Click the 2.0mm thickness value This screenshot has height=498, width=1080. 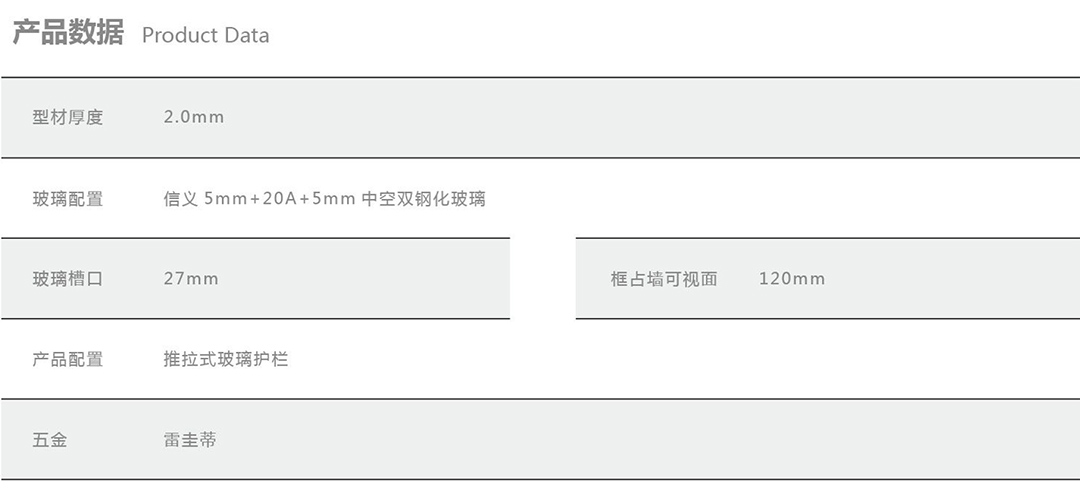click(194, 117)
